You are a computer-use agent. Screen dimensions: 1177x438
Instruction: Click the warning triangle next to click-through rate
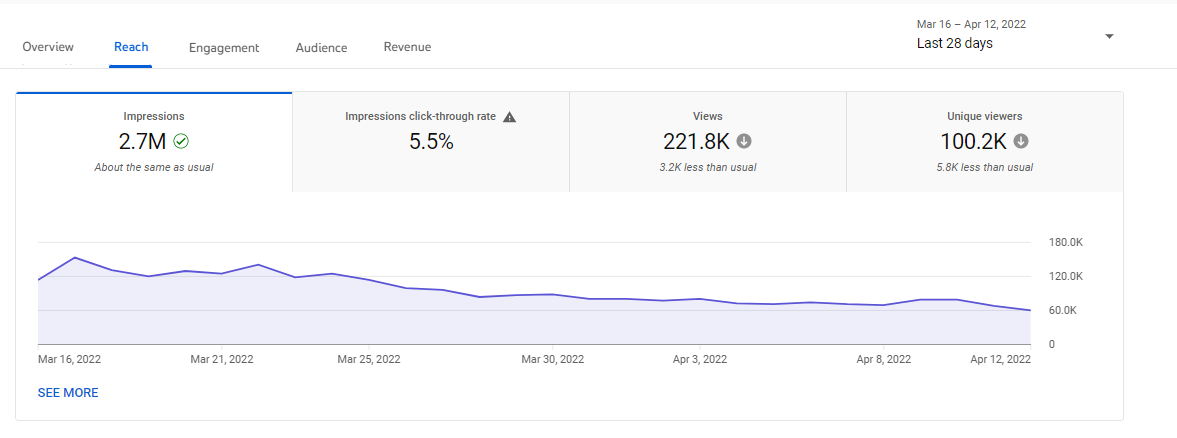pos(509,117)
